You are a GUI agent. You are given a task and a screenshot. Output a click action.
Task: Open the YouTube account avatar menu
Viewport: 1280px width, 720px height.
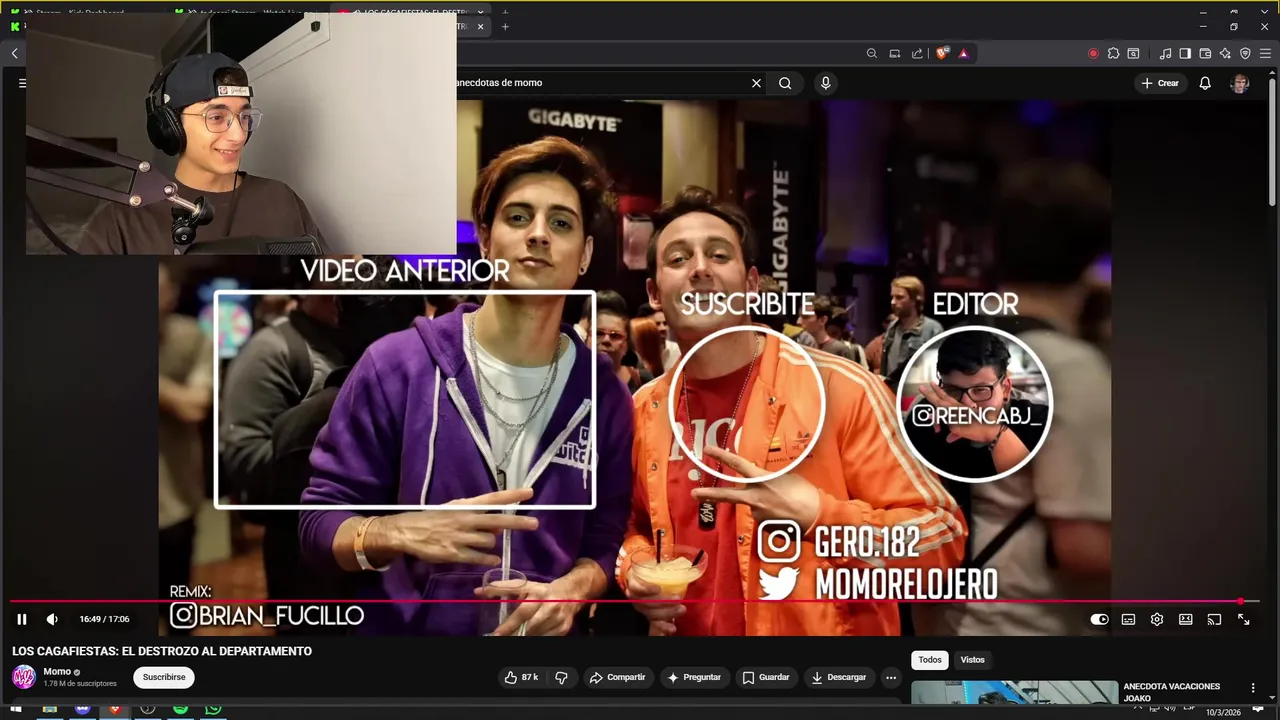[1240, 83]
